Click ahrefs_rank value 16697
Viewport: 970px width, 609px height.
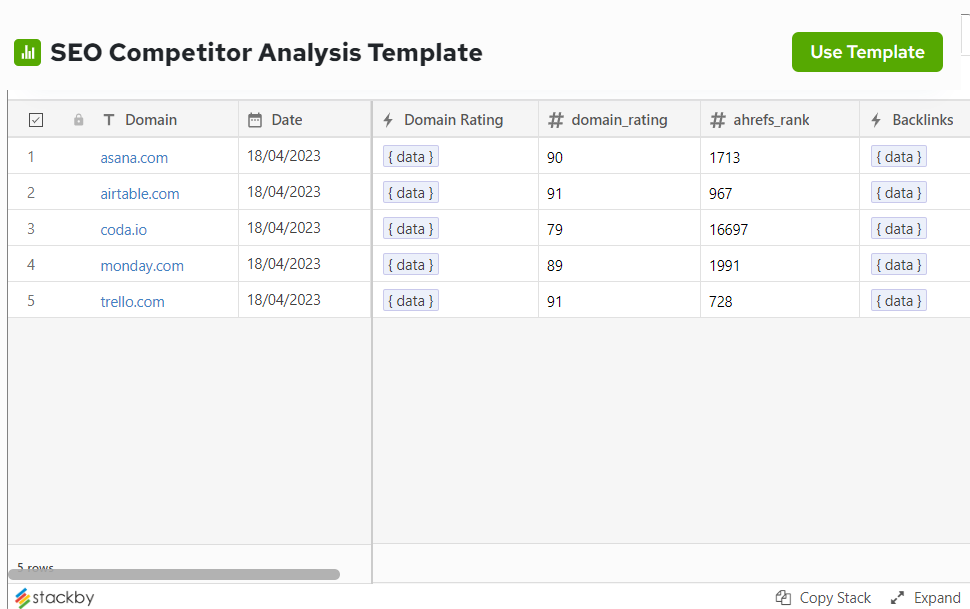(x=729, y=230)
